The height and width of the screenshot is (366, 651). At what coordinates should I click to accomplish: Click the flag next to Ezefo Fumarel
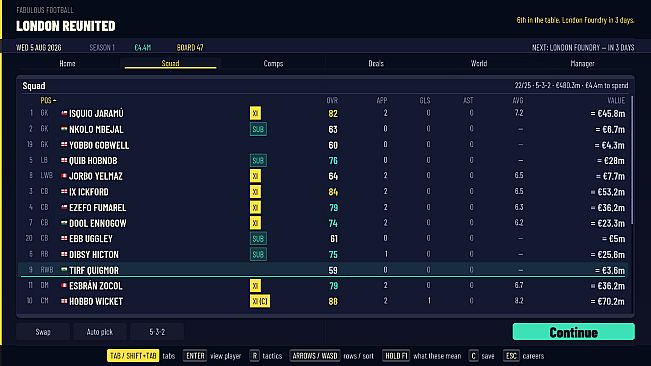(64, 207)
